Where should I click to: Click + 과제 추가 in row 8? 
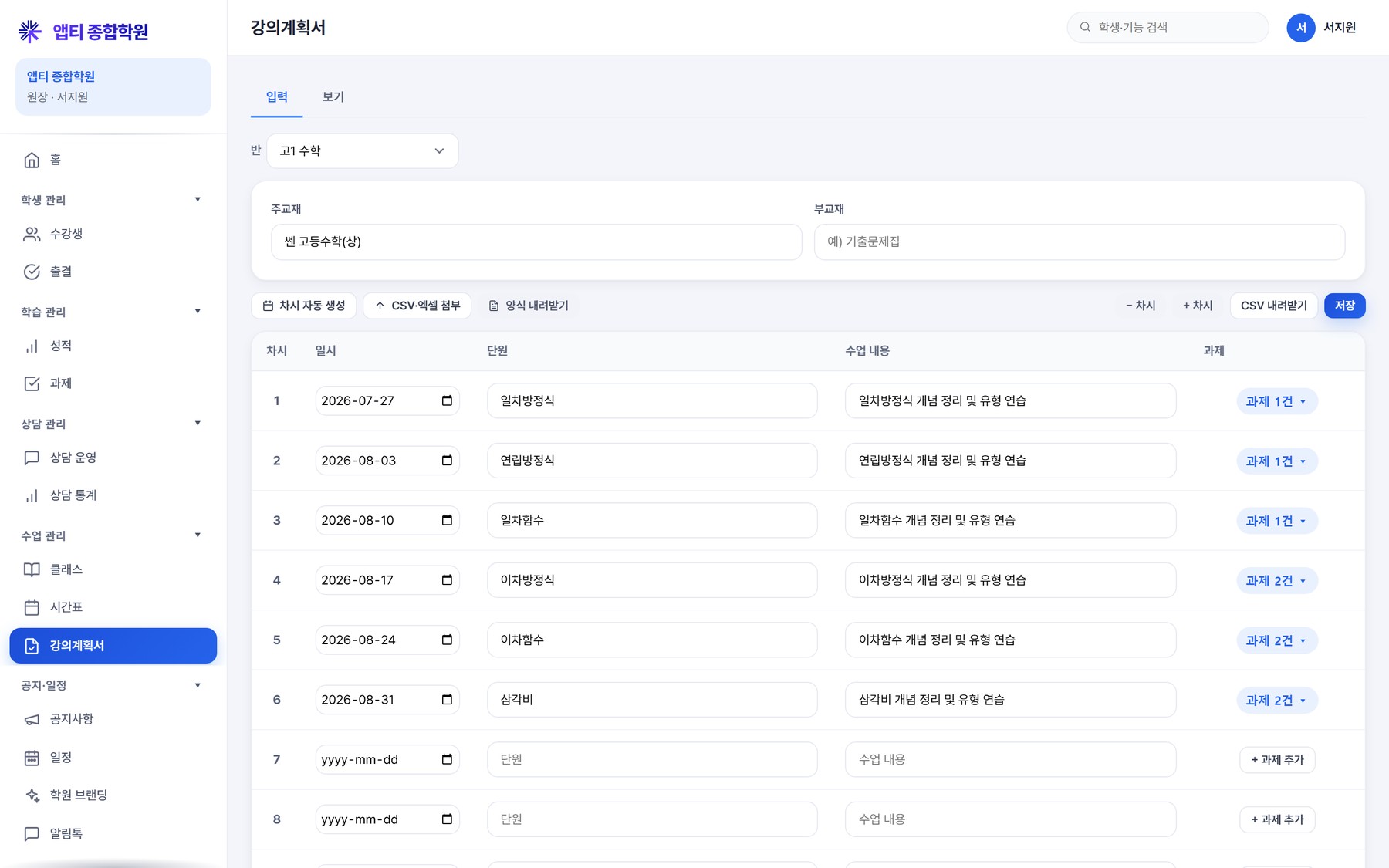tap(1277, 819)
